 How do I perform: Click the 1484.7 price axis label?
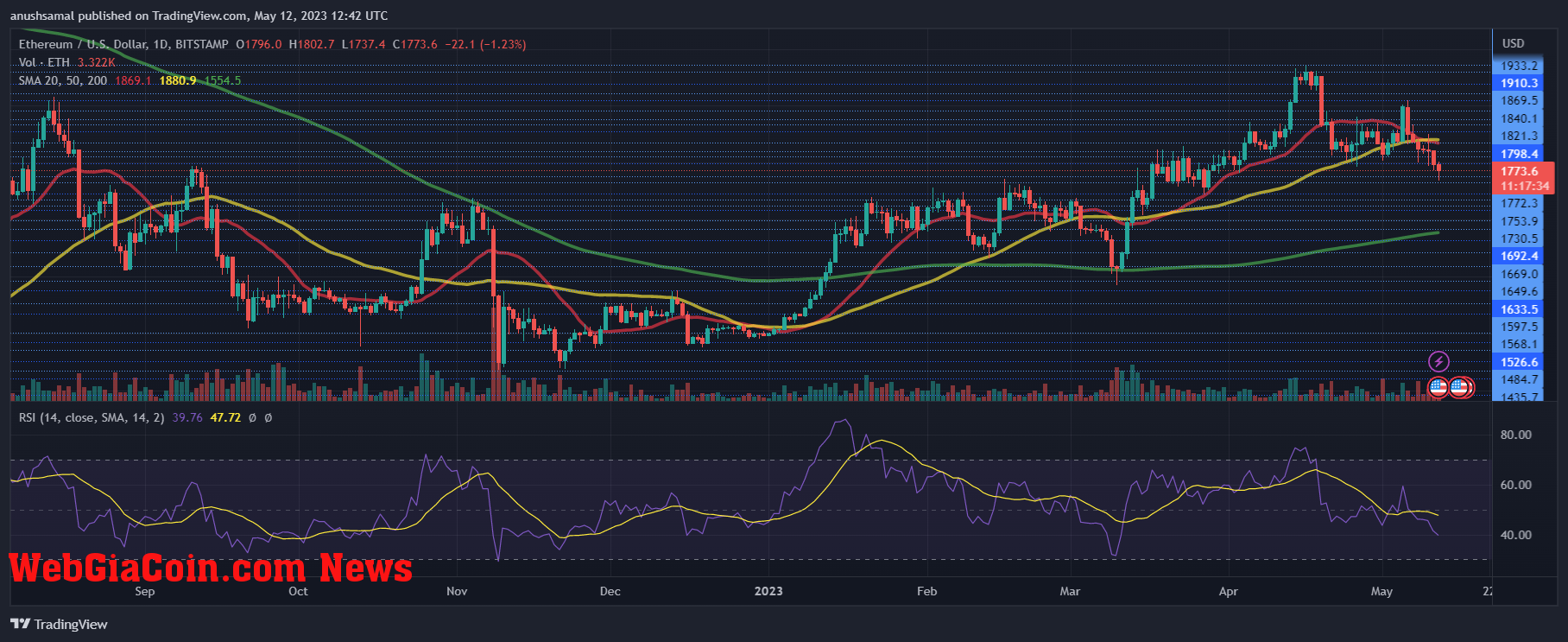click(x=1520, y=379)
